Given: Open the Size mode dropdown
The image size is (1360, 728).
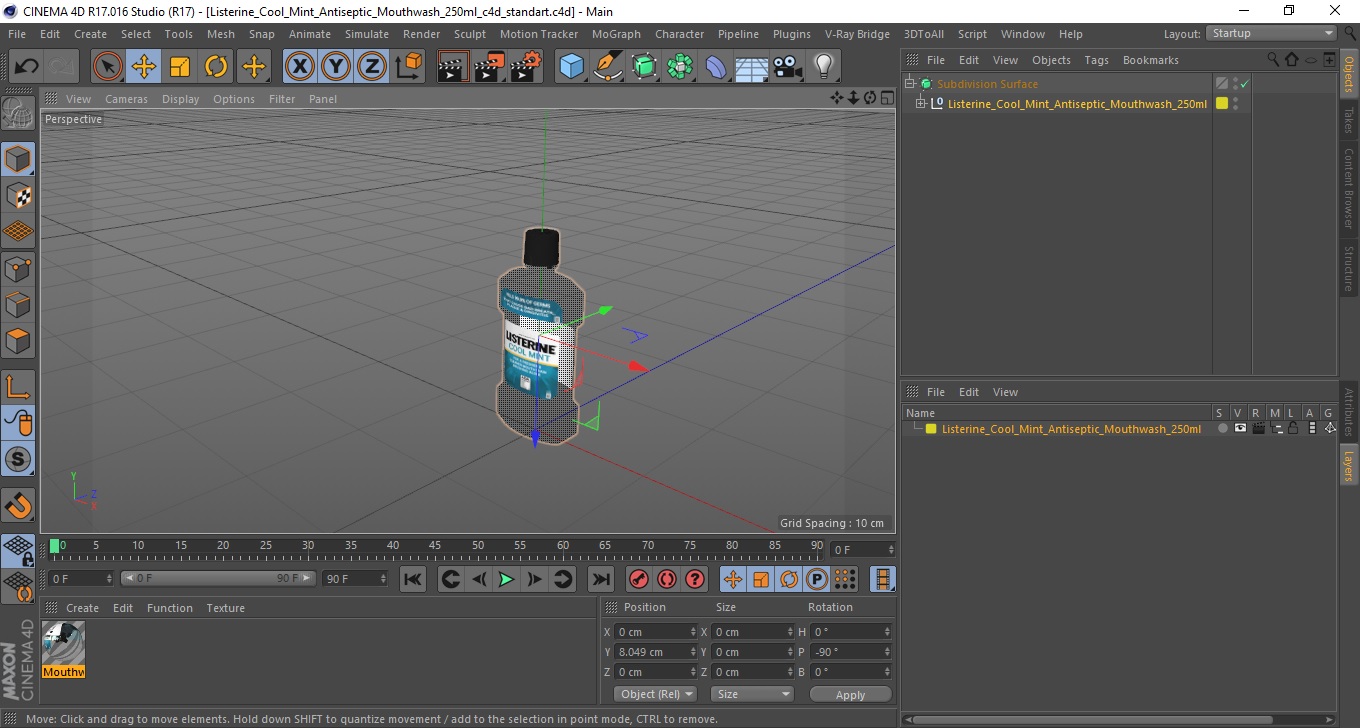Looking at the screenshot, I should 752,694.
